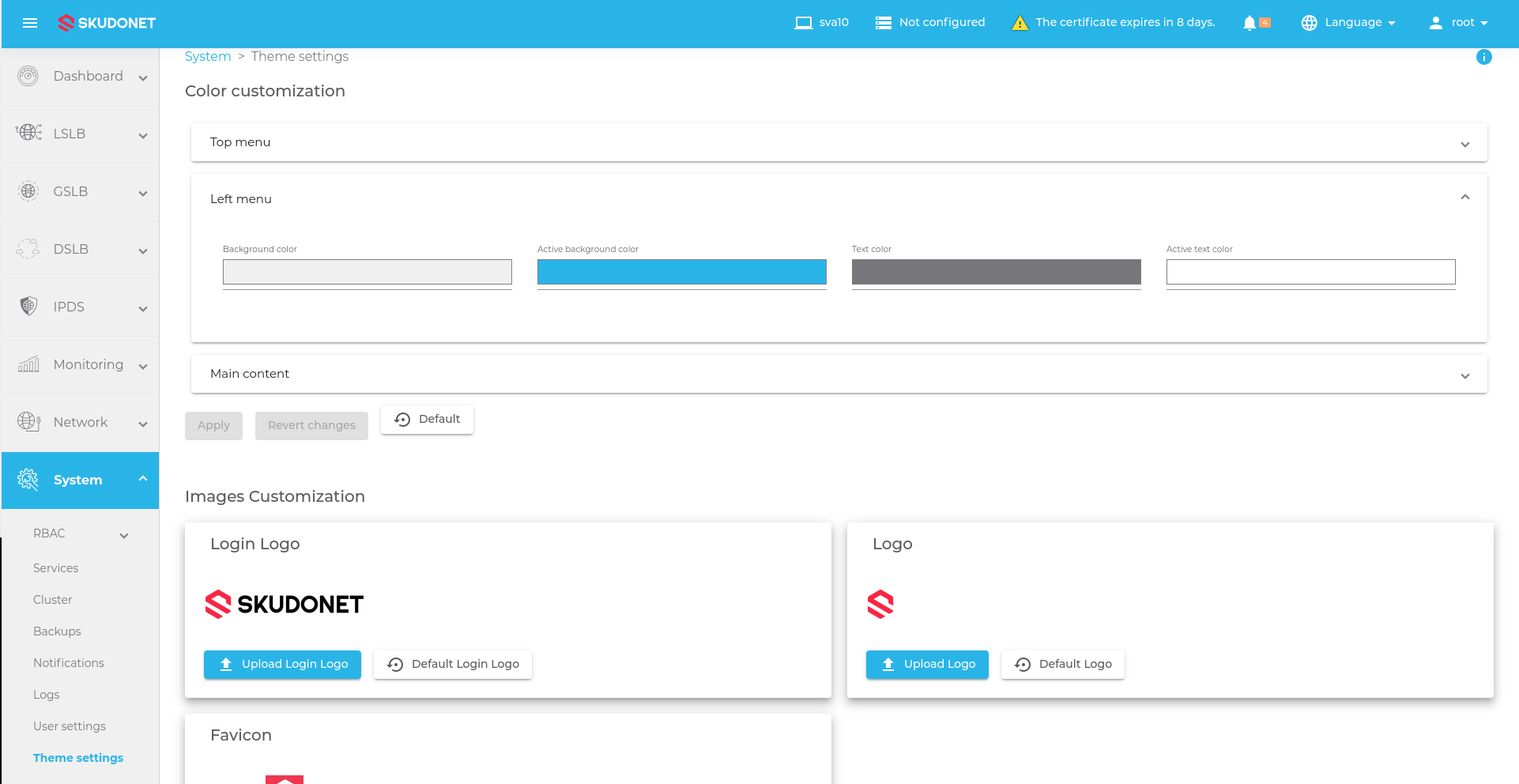
Task: Click the Apply button
Action: (213, 425)
